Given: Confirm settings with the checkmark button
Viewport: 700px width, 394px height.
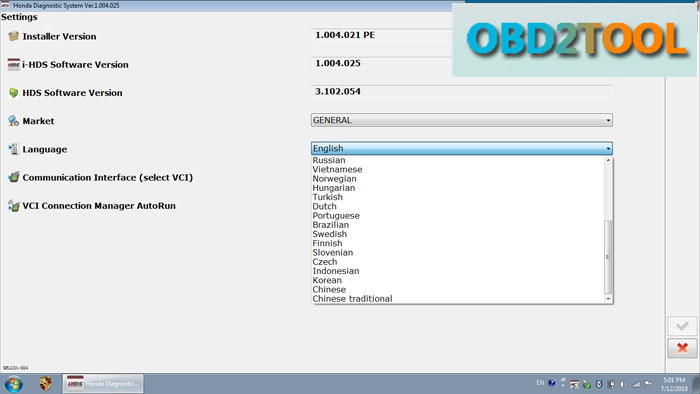Looking at the screenshot, I should [x=682, y=326].
